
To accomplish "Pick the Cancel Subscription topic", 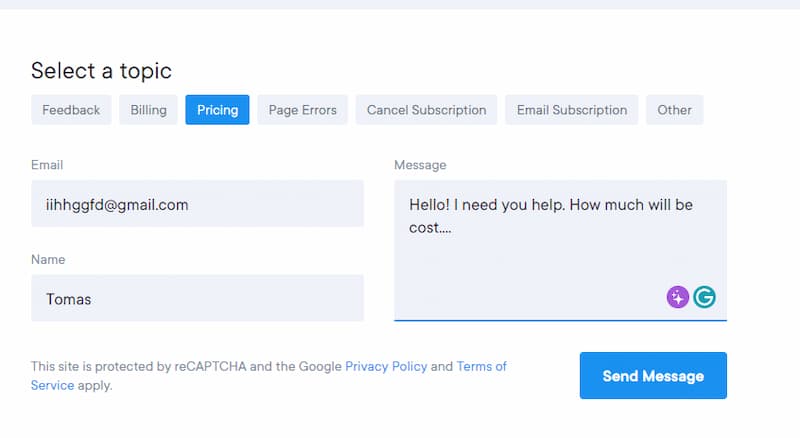I will tap(427, 110).
